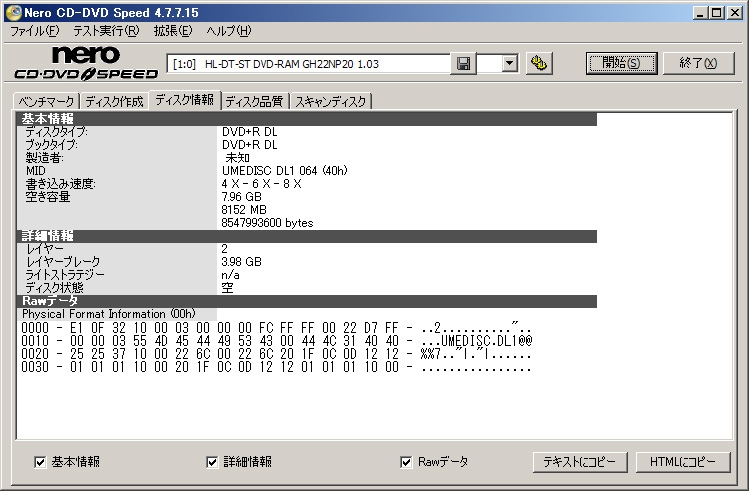Click the MID value UMEDISC DL1 064 (40h)
Screen dimensions: 749x491
(x=285, y=171)
